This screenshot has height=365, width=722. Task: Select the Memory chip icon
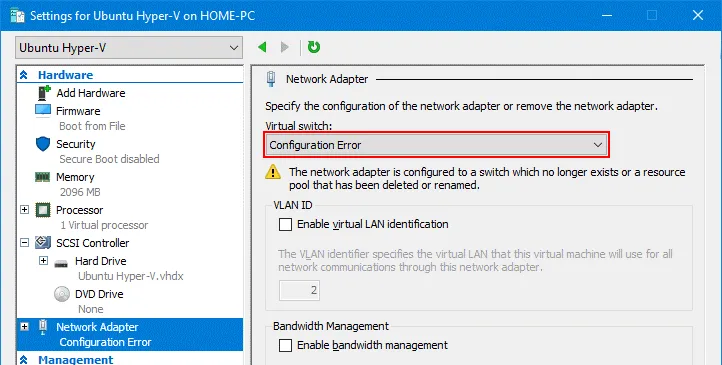pos(43,177)
